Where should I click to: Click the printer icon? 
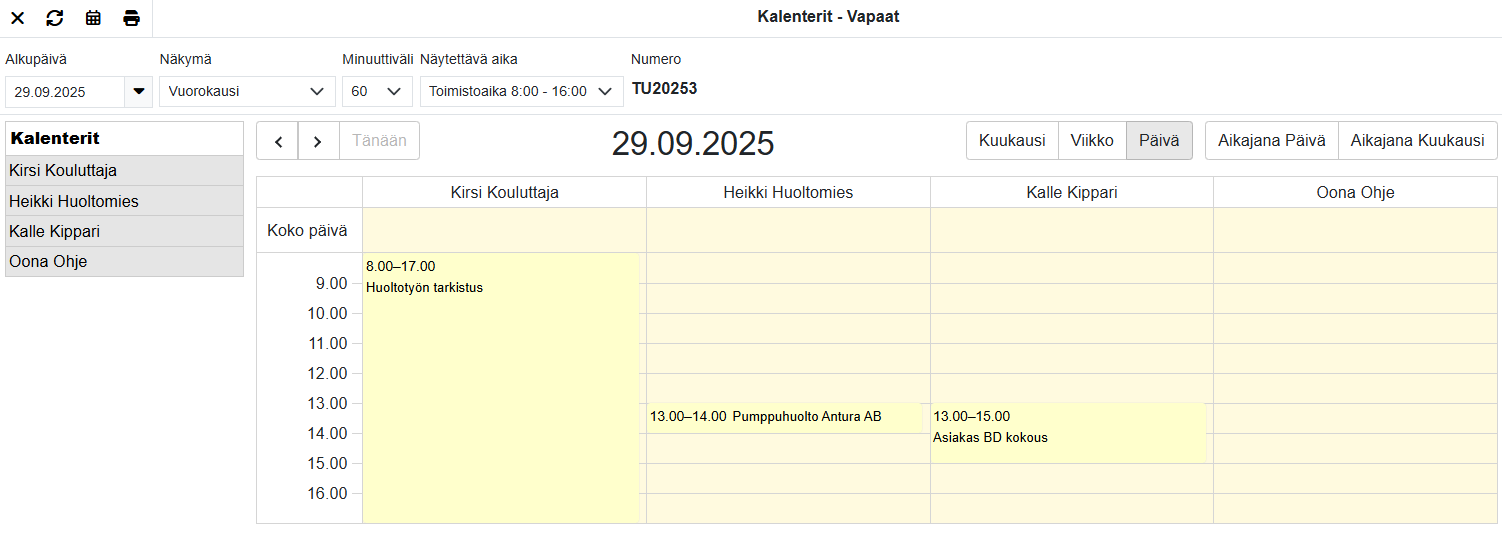(131, 18)
